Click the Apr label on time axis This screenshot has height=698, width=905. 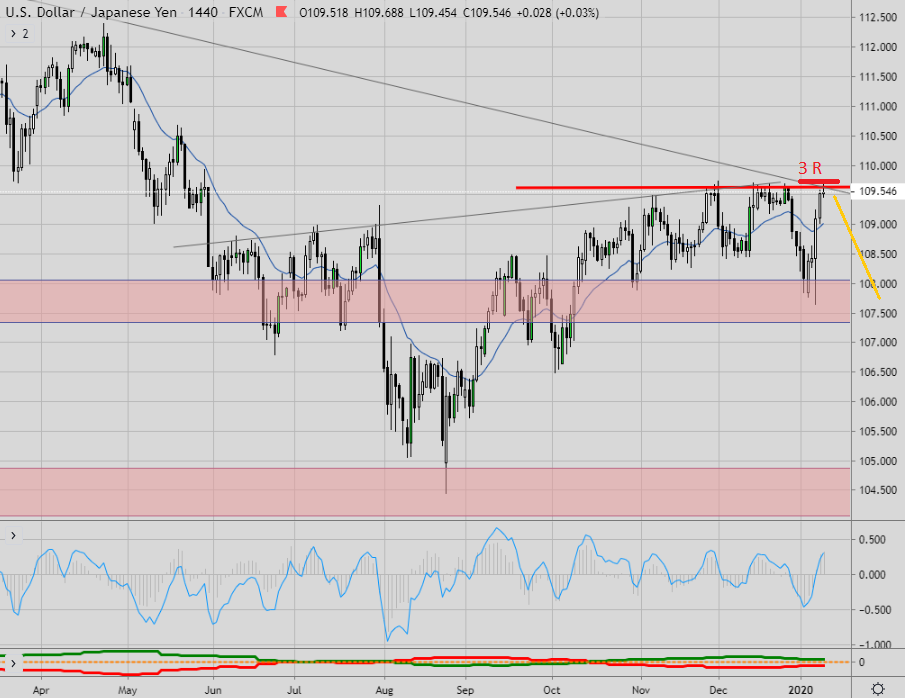(x=41, y=690)
